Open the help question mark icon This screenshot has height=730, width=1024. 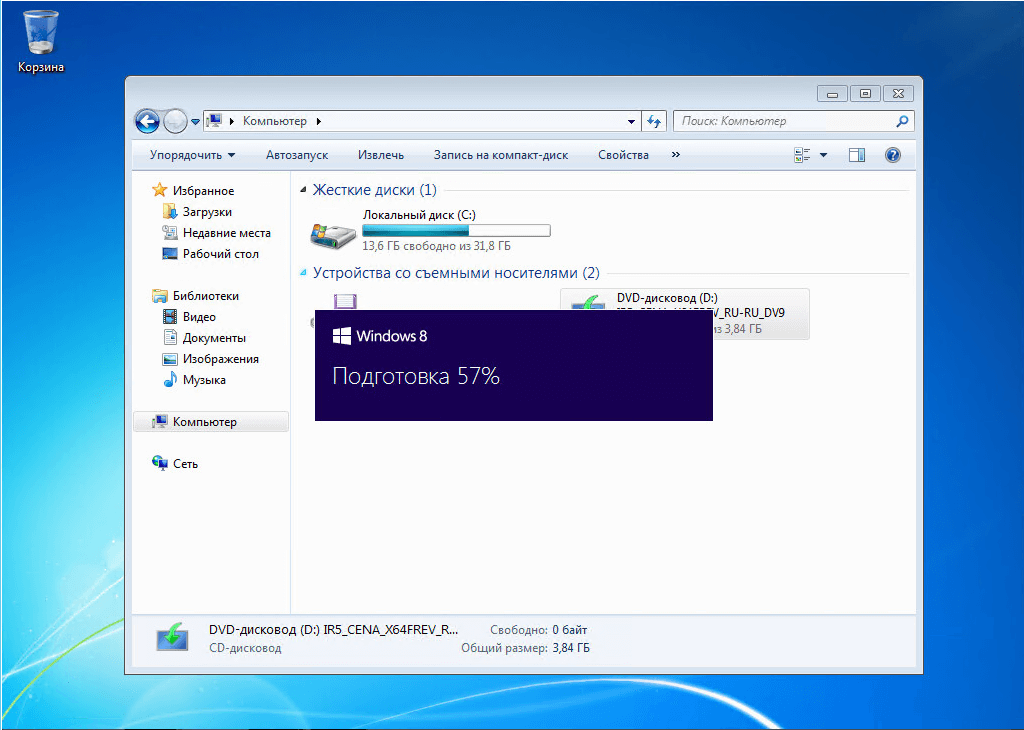tap(893, 155)
